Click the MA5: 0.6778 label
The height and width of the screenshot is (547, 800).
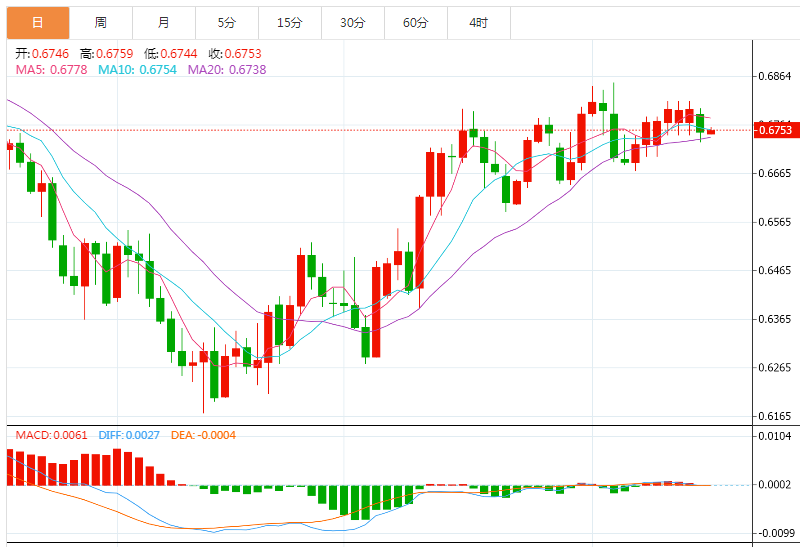tap(52, 70)
